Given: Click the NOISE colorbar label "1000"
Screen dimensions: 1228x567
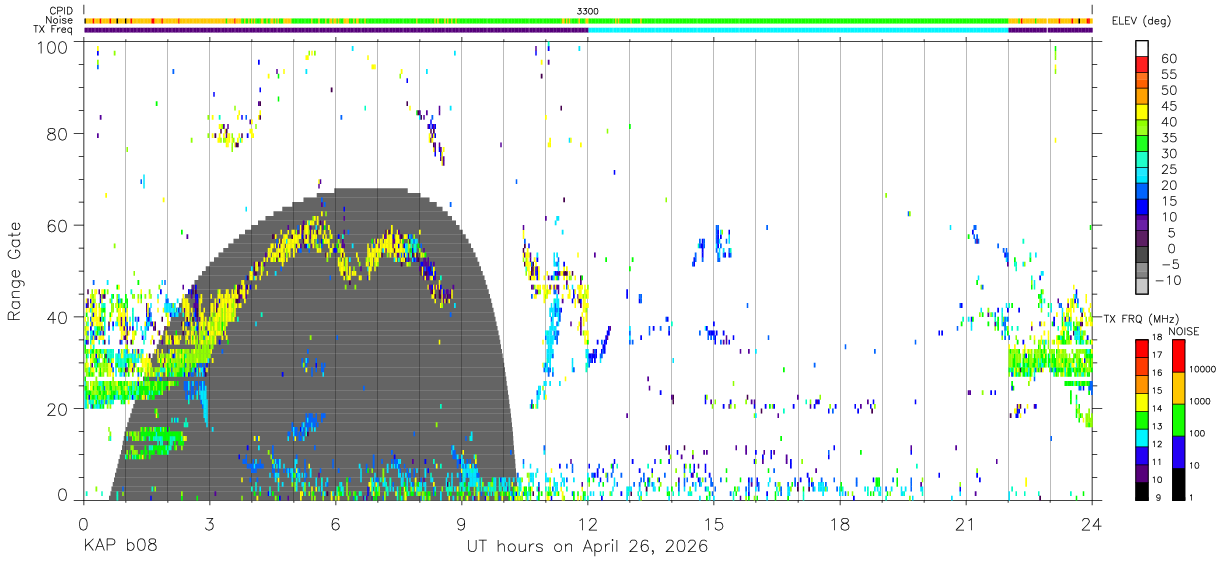Looking at the screenshot, I should (x=1200, y=401).
